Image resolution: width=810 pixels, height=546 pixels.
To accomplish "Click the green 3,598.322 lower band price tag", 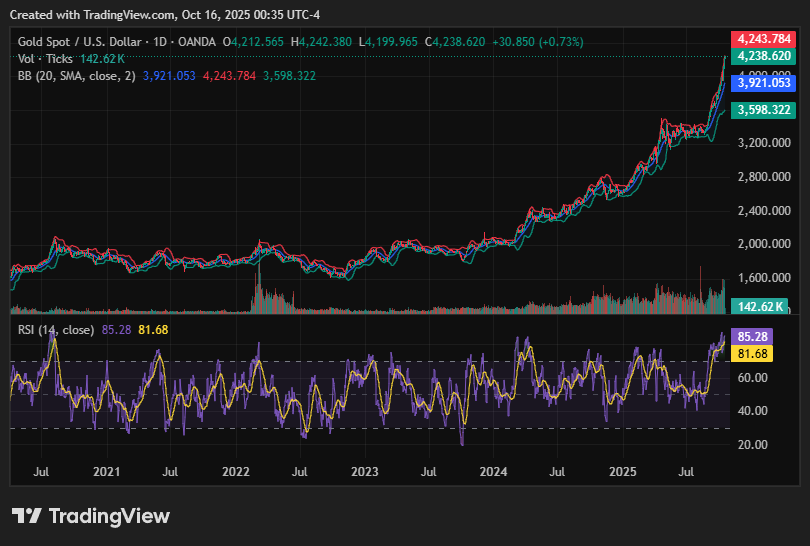I will point(763,110).
